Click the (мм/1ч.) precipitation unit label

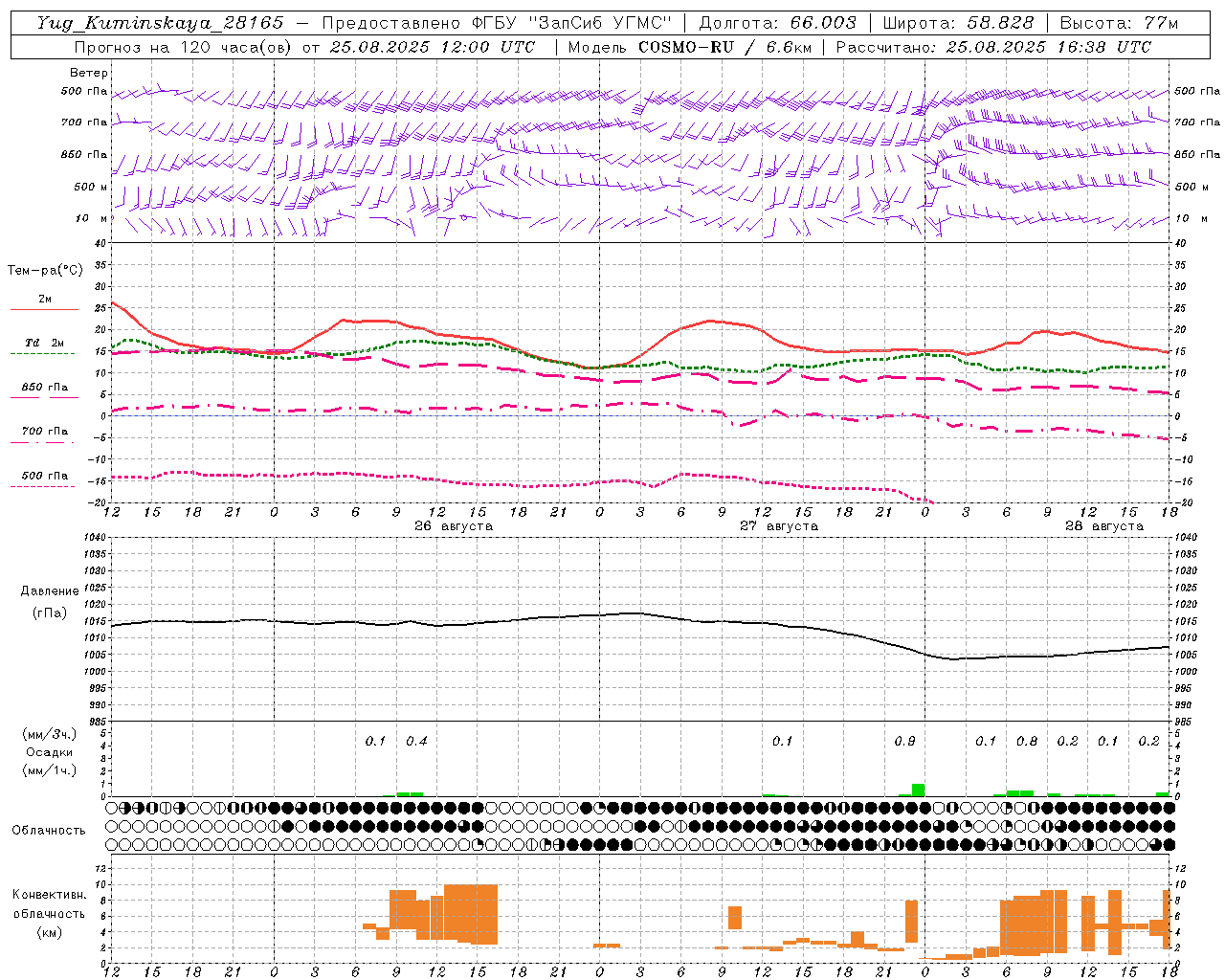49,770
